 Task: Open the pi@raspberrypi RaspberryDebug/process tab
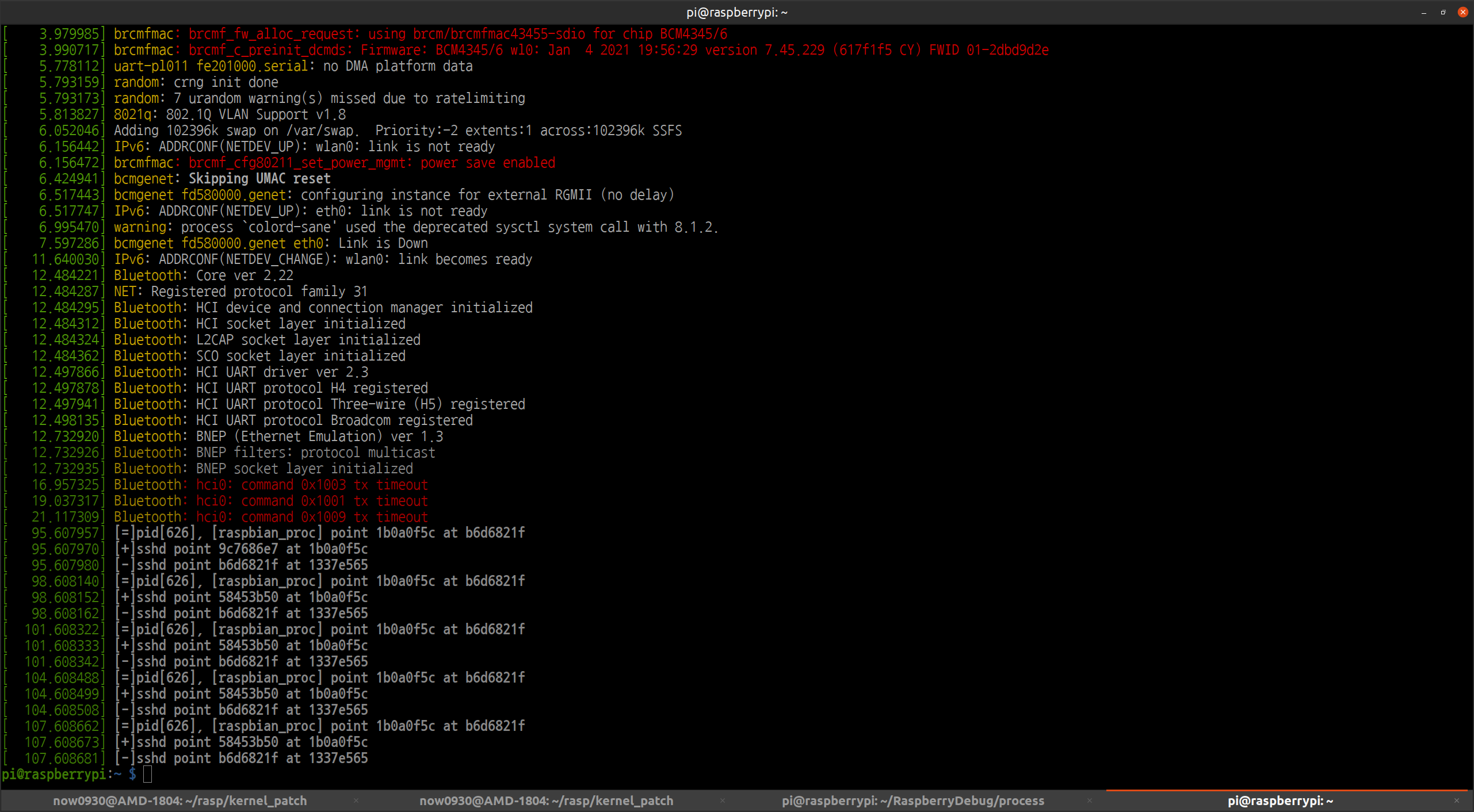click(x=913, y=800)
